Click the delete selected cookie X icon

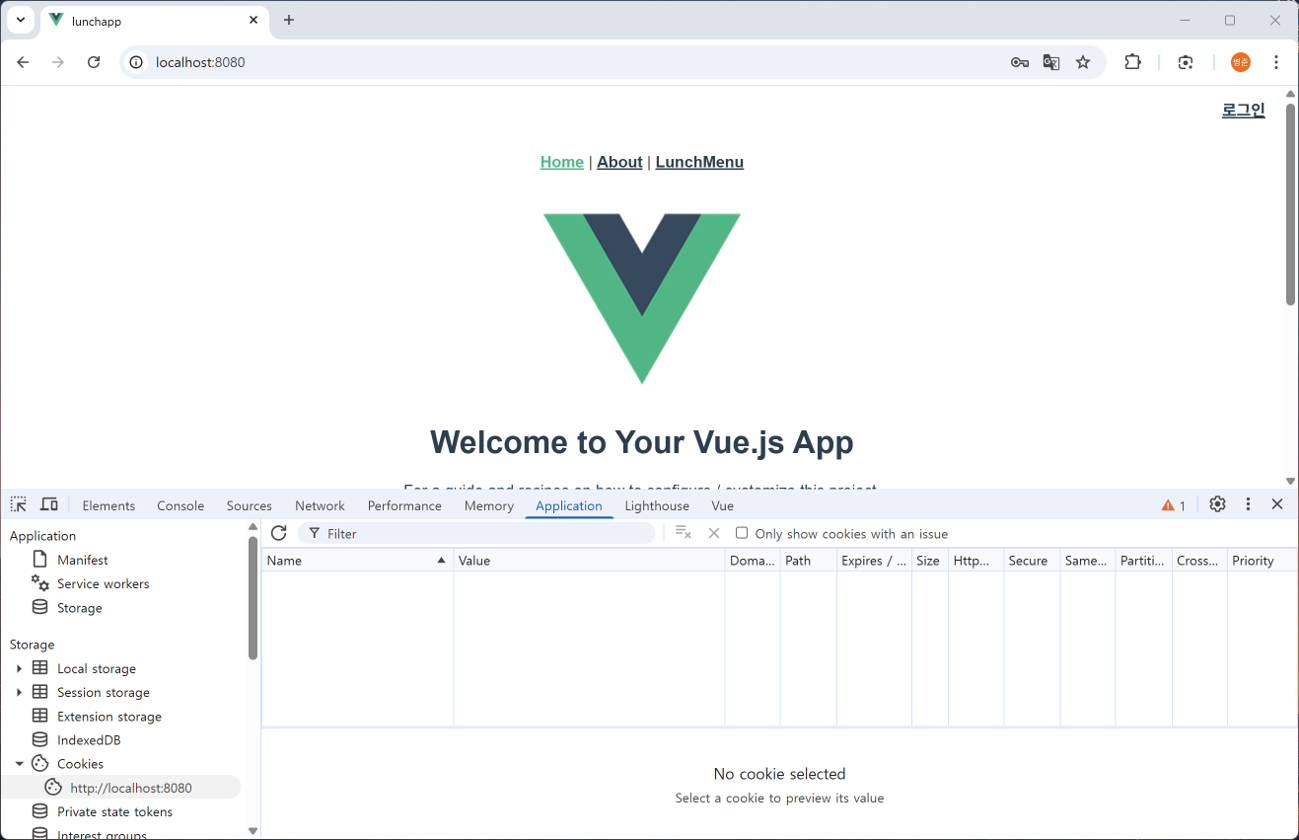click(714, 533)
